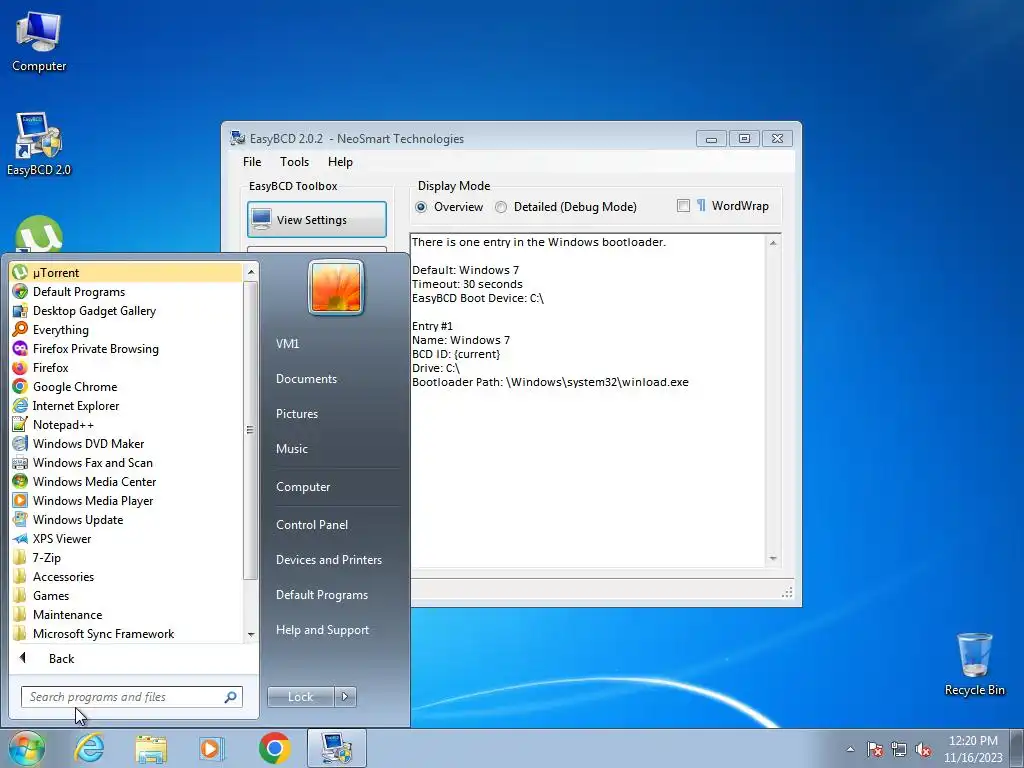The height and width of the screenshot is (768, 1024).
Task: Open Windows Update entry
Action: [x=126, y=519]
